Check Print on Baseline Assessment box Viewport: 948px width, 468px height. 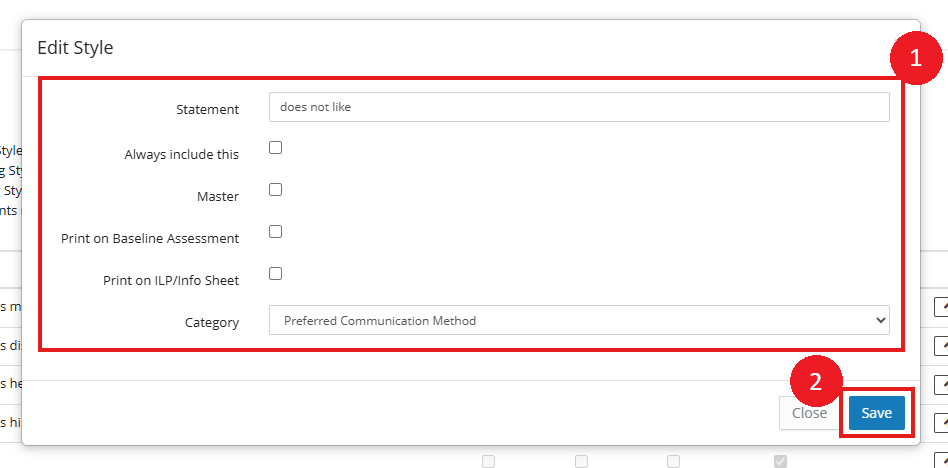point(276,231)
